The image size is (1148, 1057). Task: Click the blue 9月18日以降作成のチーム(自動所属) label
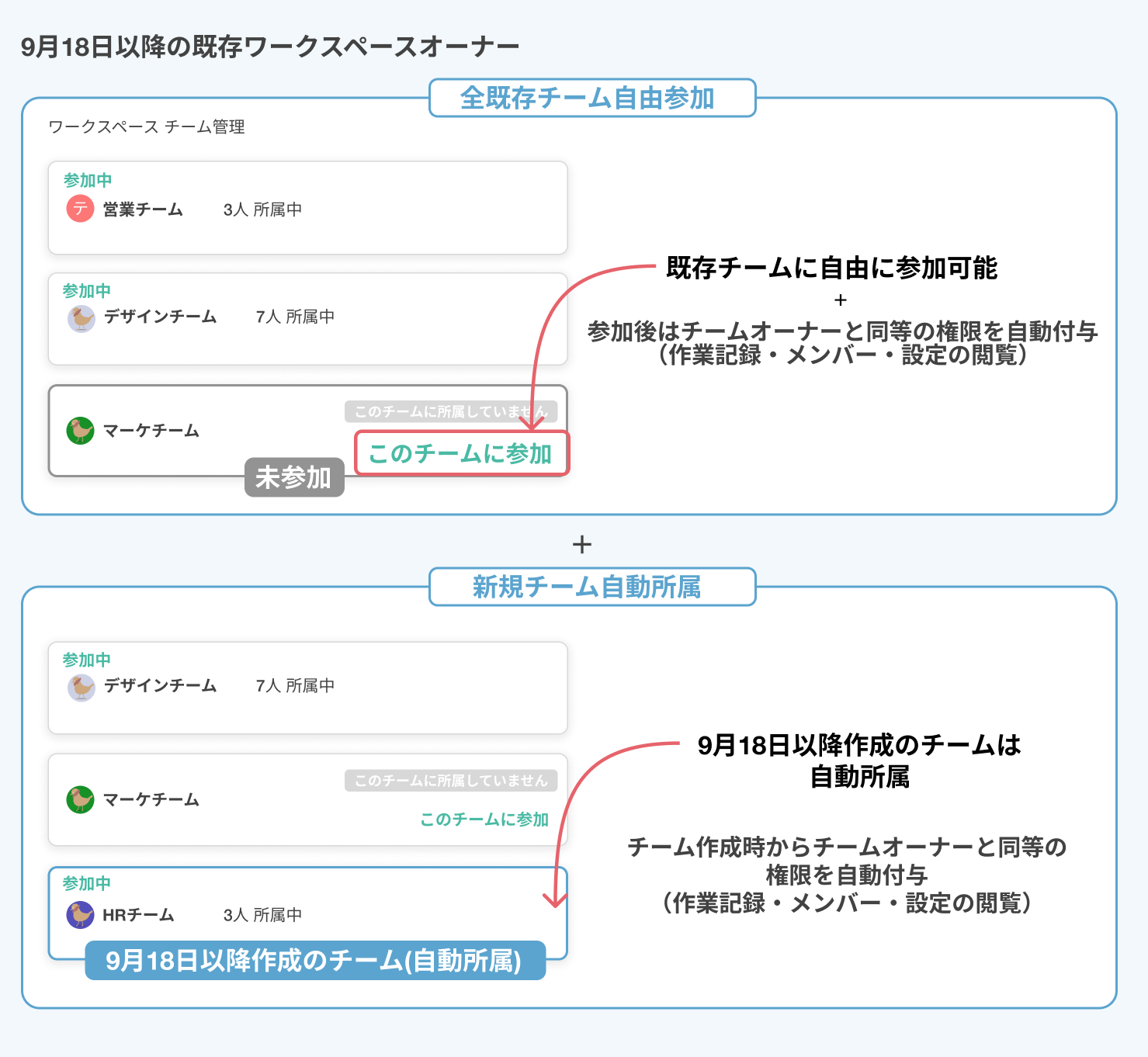pos(314,961)
